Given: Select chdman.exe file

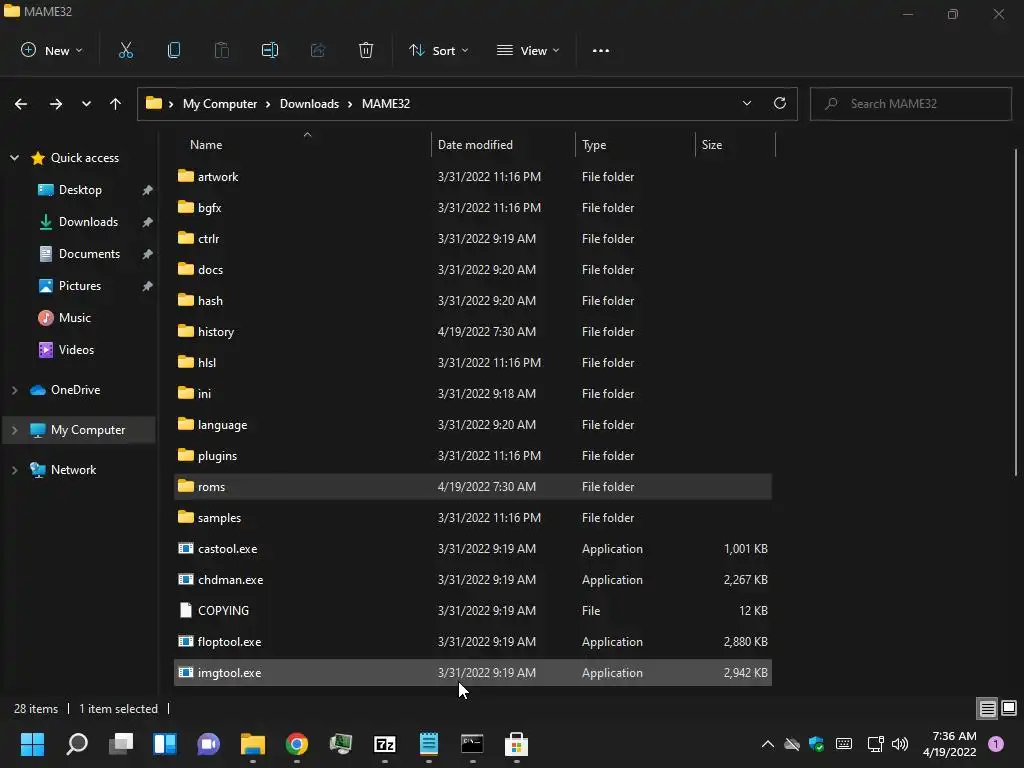Looking at the screenshot, I should pyautogui.click(x=473, y=579).
